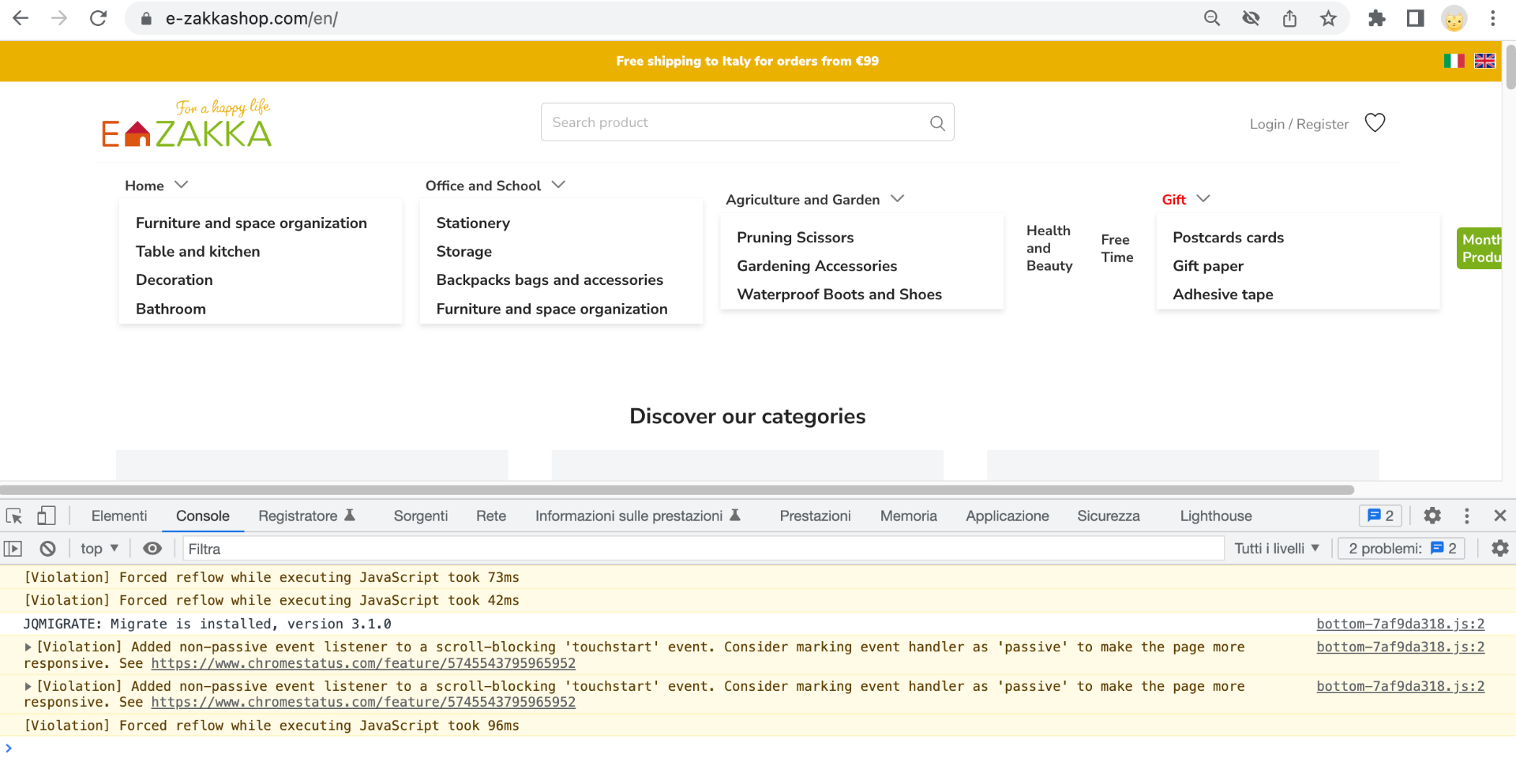Image resolution: width=1516 pixels, height=784 pixels.
Task: Select the inspect element picker icon
Action: click(14, 516)
